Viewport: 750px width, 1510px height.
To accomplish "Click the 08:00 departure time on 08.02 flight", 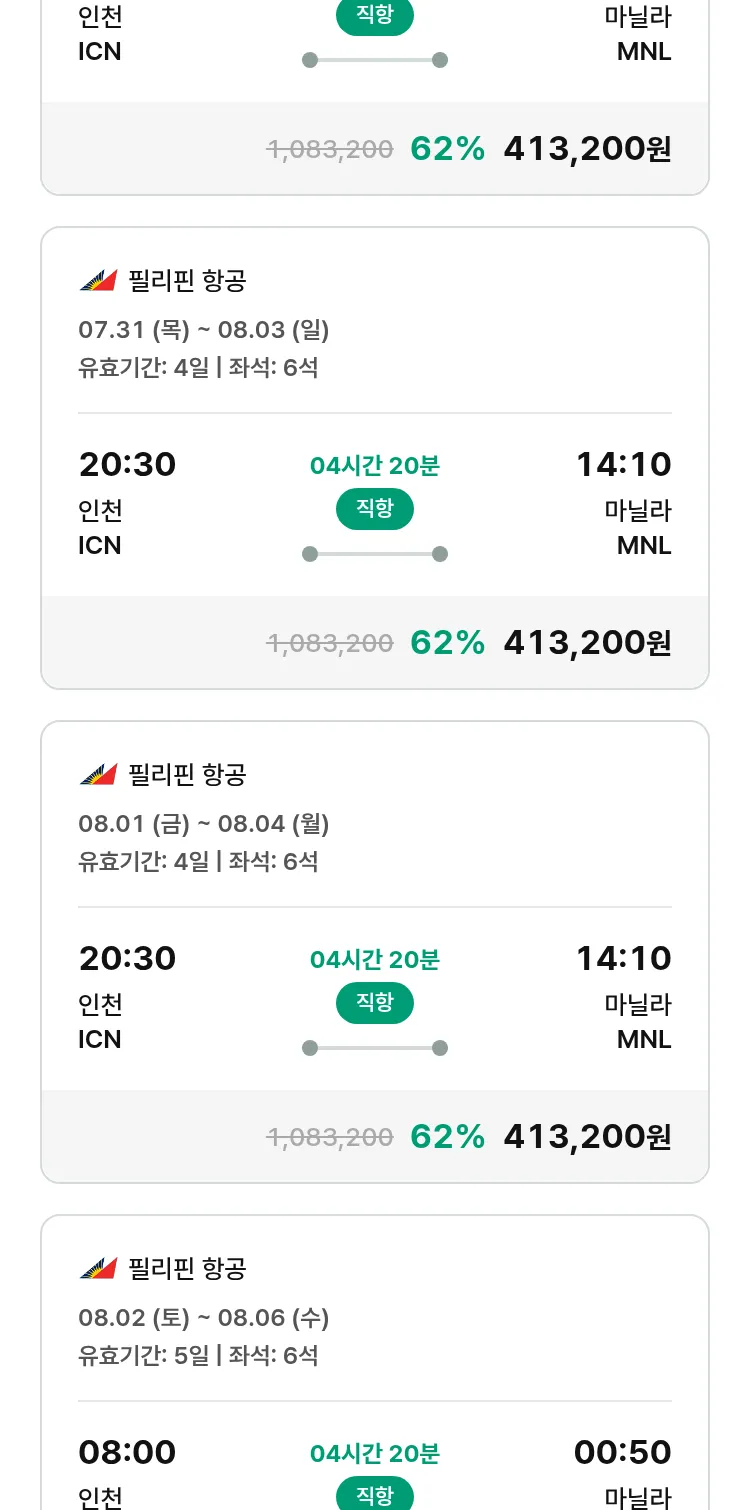I will tap(127, 1452).
